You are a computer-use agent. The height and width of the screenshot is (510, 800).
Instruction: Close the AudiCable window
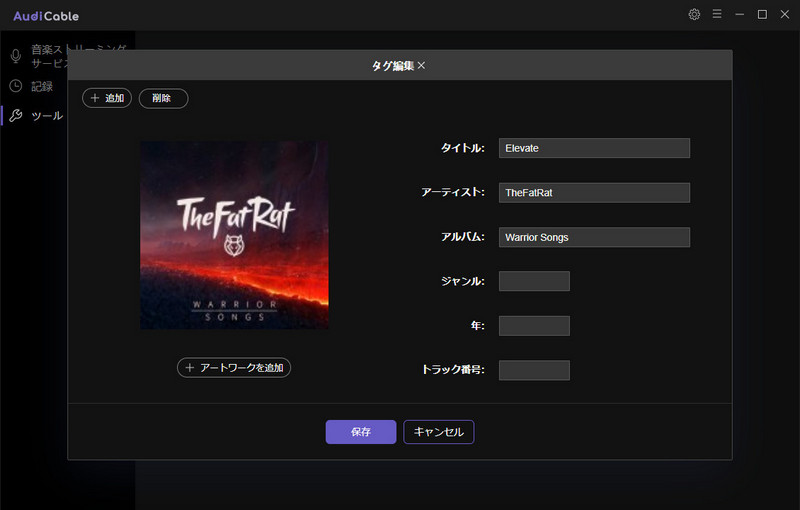click(x=785, y=14)
